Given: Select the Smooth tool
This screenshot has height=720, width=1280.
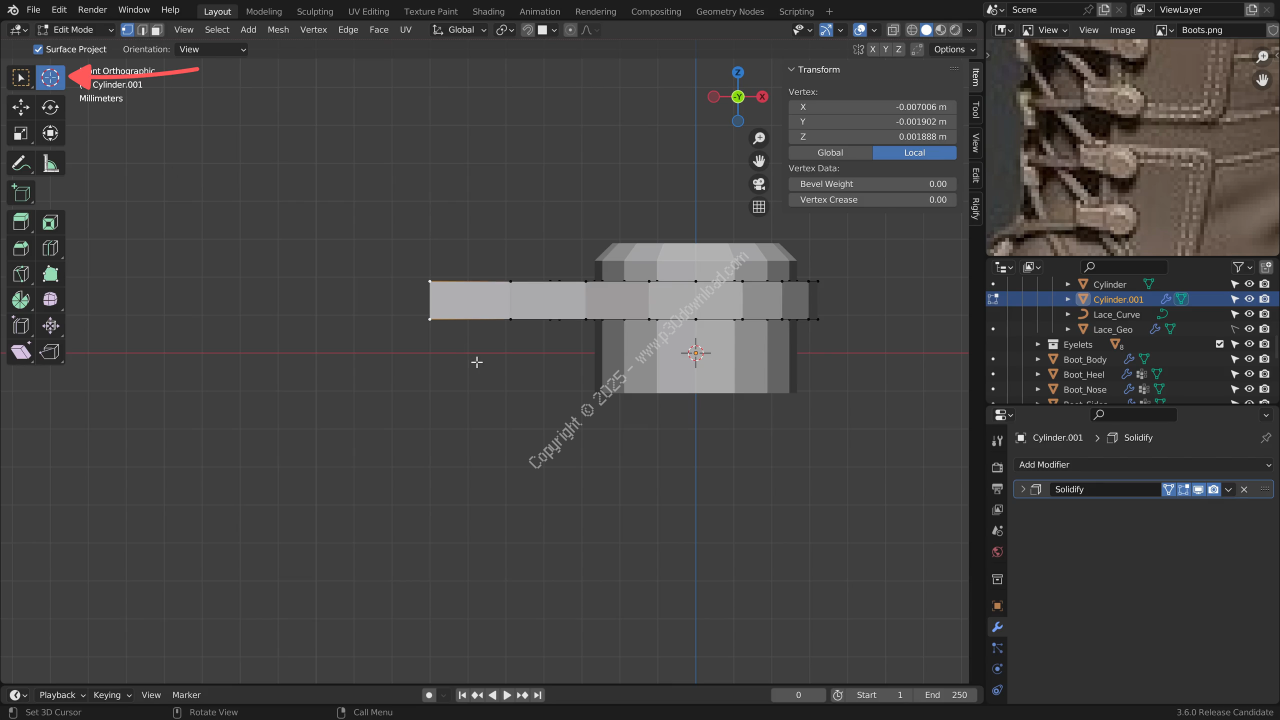Looking at the screenshot, I should (x=50, y=300).
